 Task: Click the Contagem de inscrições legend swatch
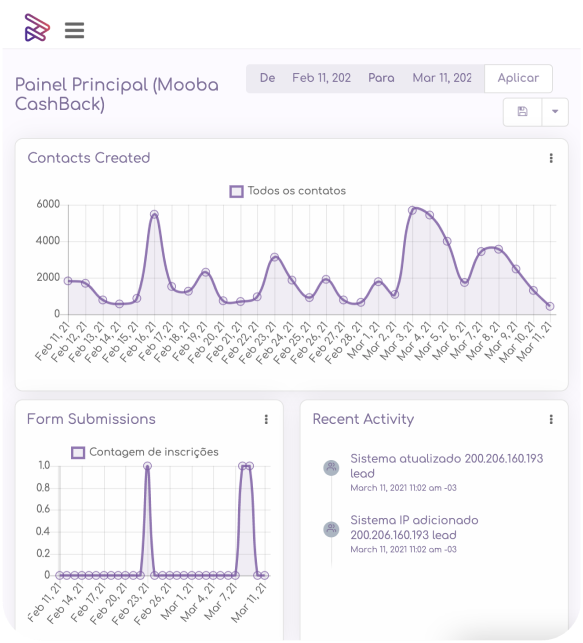point(78,452)
